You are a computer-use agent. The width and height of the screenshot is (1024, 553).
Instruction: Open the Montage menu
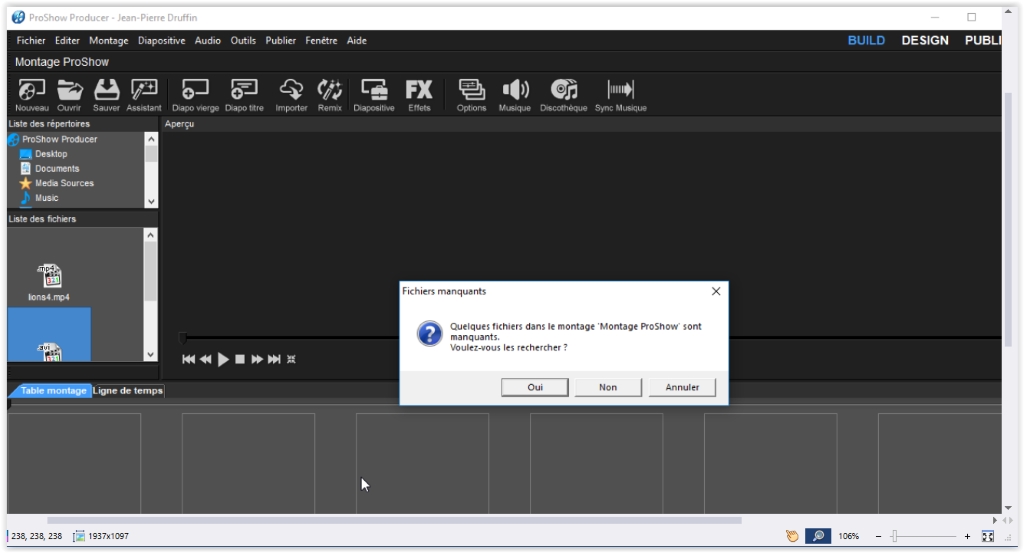pos(108,40)
